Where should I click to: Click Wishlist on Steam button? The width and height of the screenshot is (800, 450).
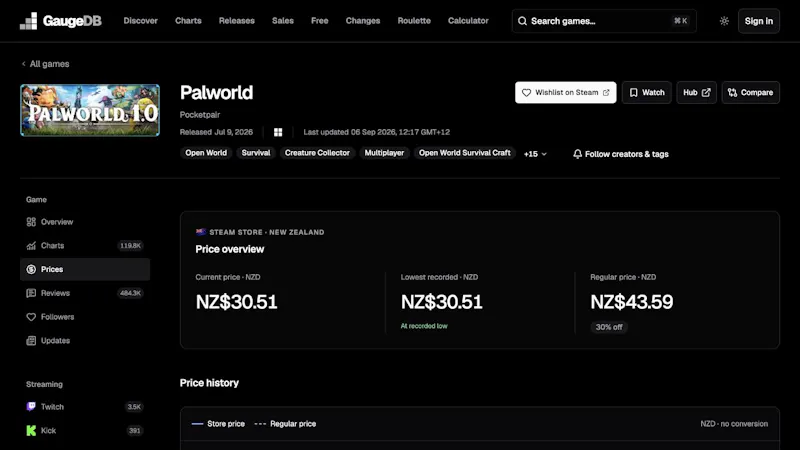[565, 92]
